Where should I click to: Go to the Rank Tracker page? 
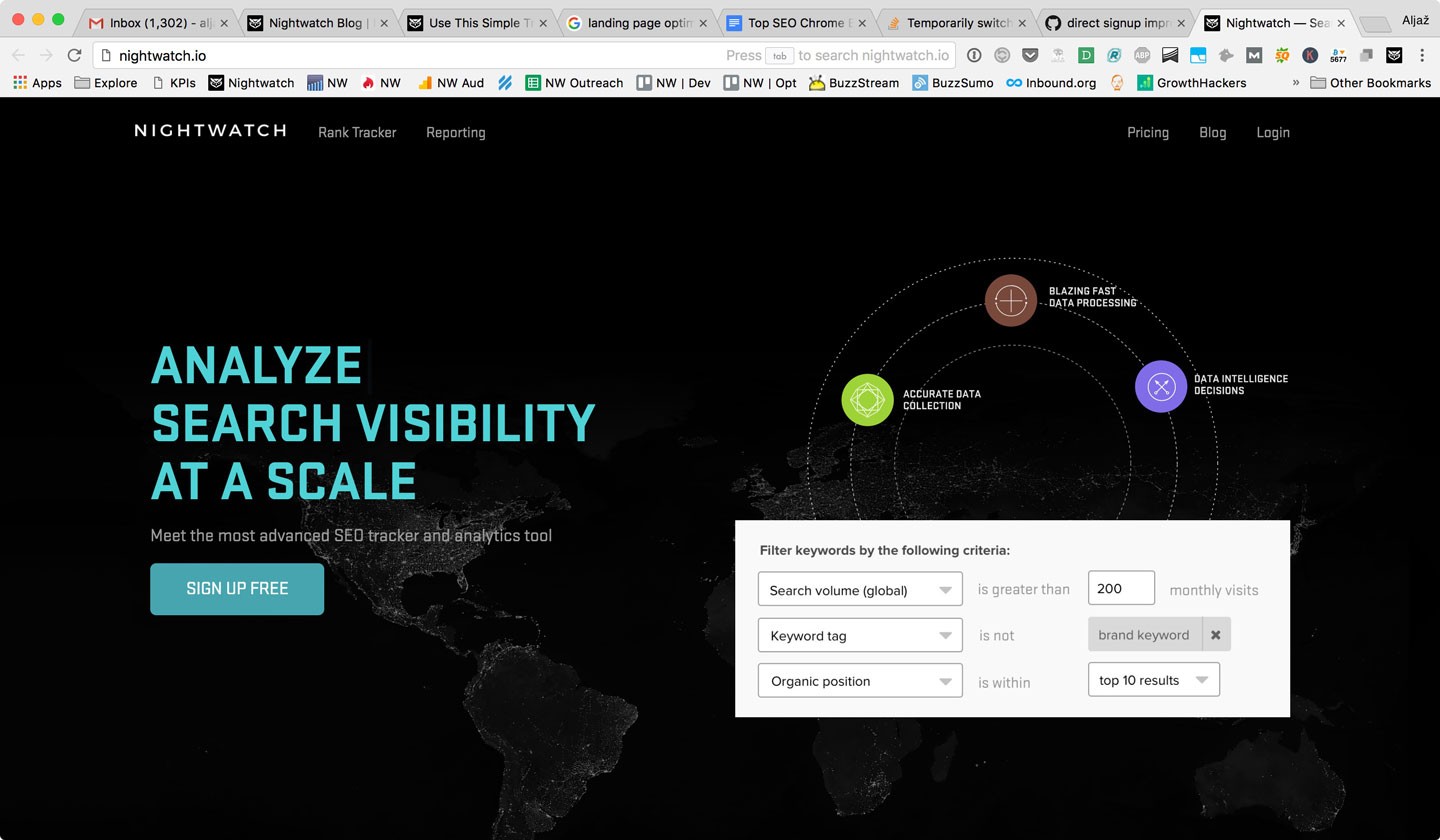(357, 132)
